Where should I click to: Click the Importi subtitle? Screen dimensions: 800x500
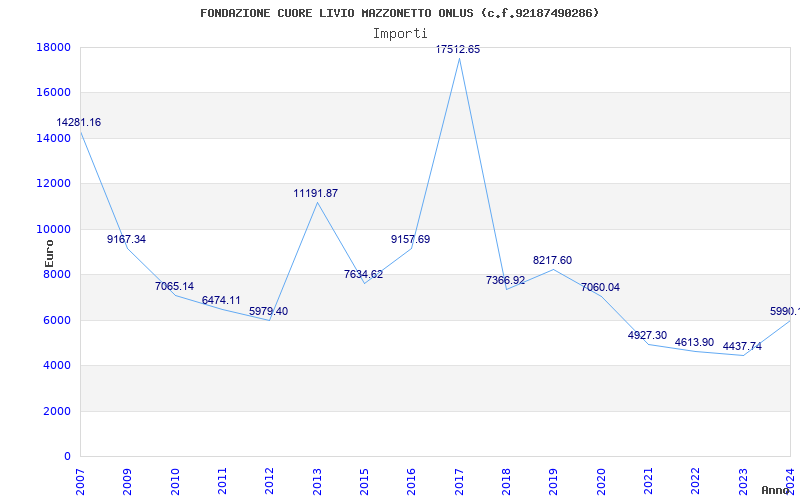(x=400, y=34)
